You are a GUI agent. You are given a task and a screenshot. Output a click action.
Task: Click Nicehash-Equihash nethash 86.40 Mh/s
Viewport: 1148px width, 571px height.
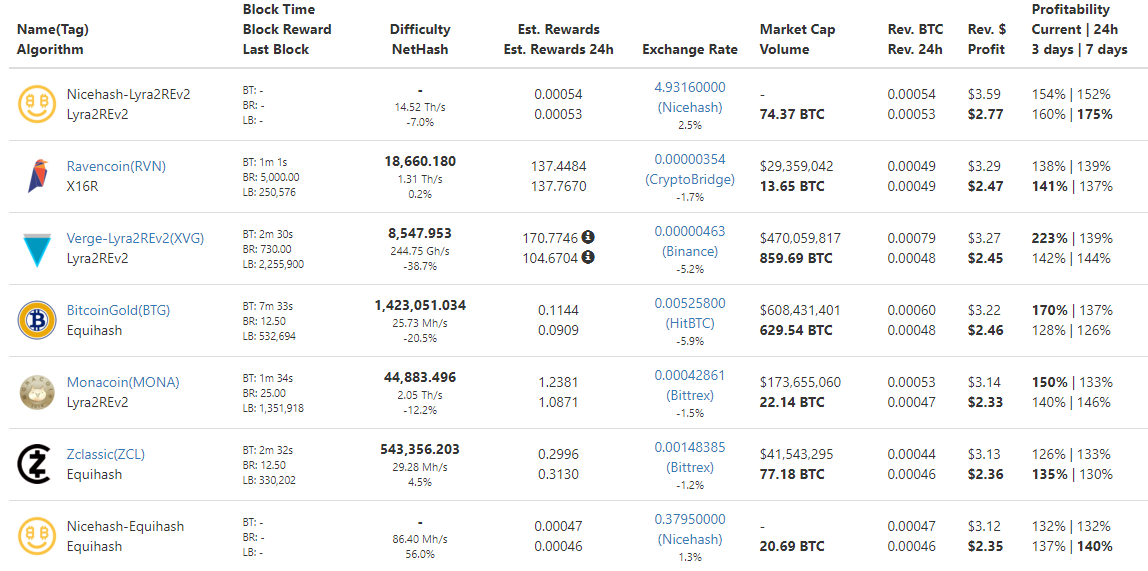pyautogui.click(x=420, y=539)
